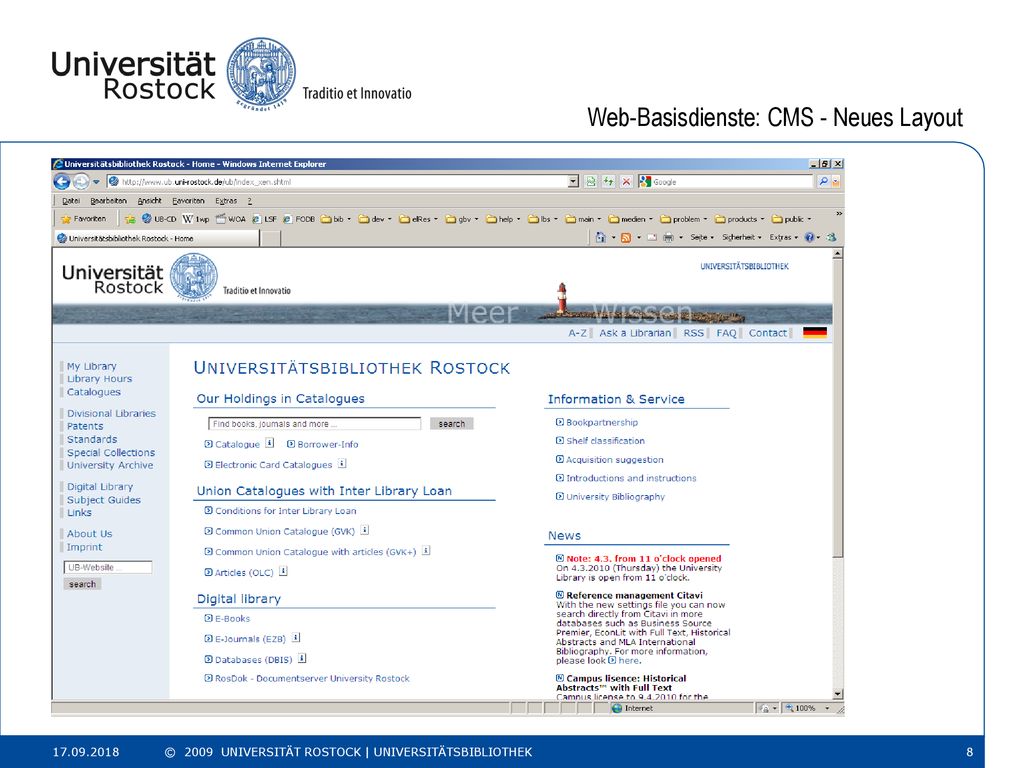The width and height of the screenshot is (1024, 768).
Task: Click the Home icon in the command bar
Action: point(601,238)
